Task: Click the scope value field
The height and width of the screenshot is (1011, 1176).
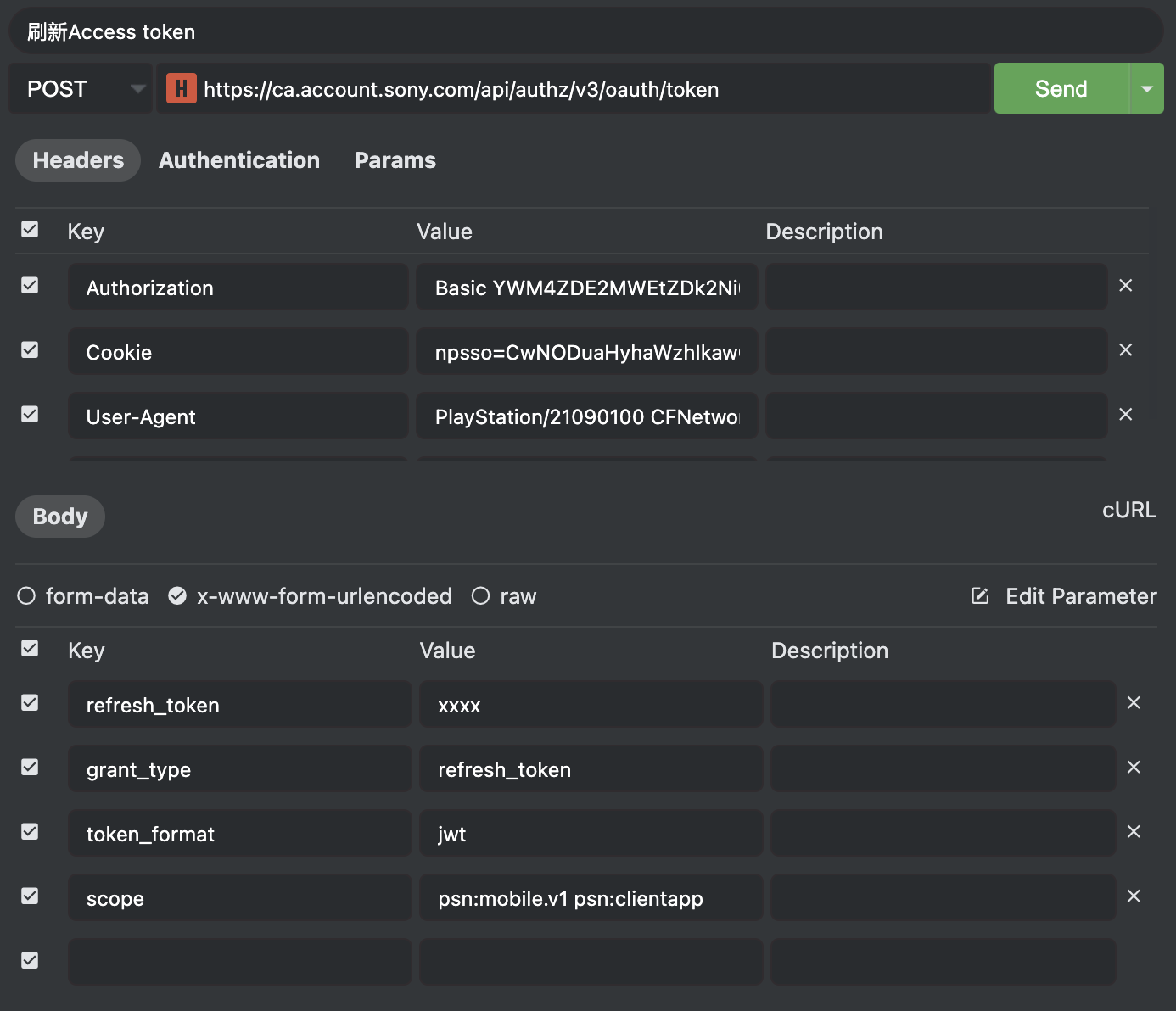Action: [591, 898]
